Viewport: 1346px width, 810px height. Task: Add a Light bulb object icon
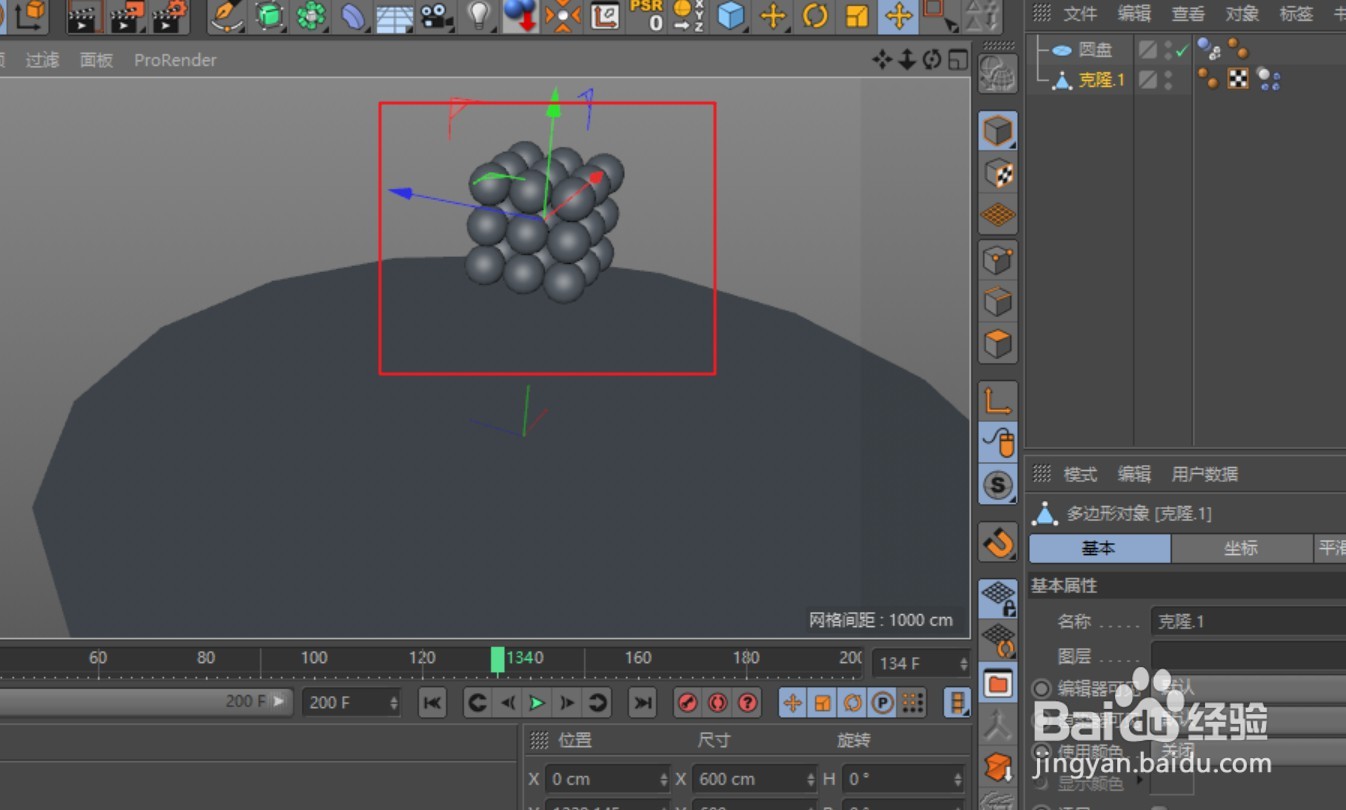(479, 16)
